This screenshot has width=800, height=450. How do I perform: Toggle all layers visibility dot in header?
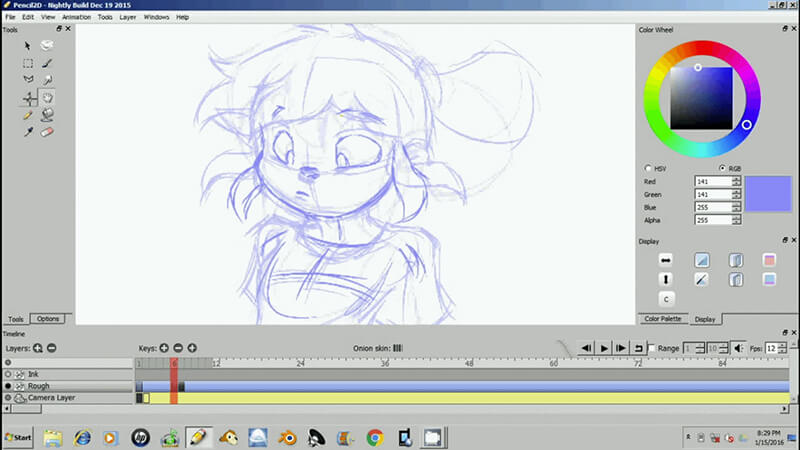coord(8,362)
